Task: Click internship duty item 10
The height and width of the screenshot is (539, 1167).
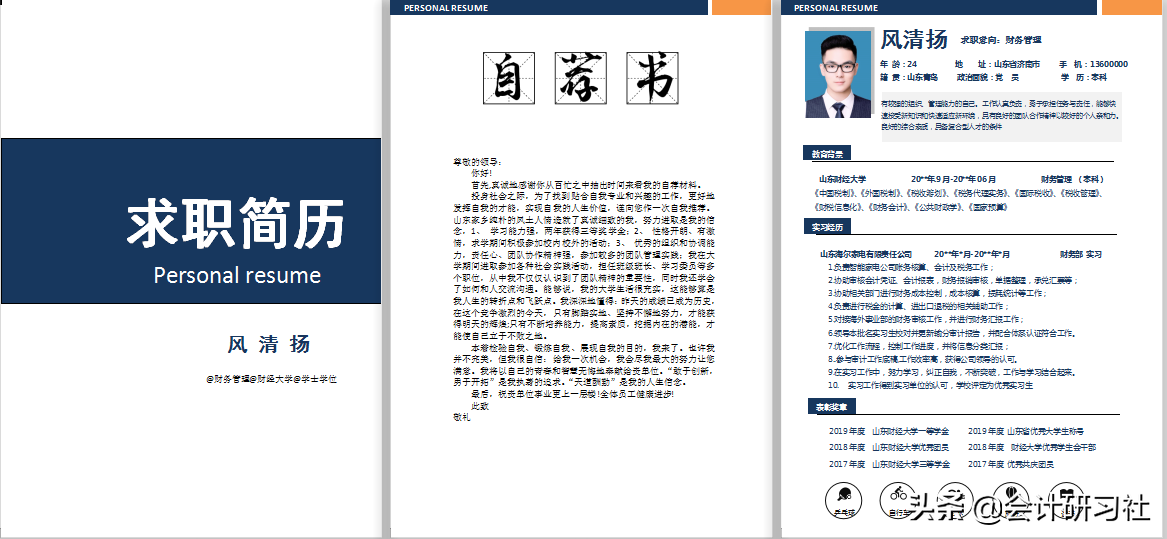Action: [930, 386]
